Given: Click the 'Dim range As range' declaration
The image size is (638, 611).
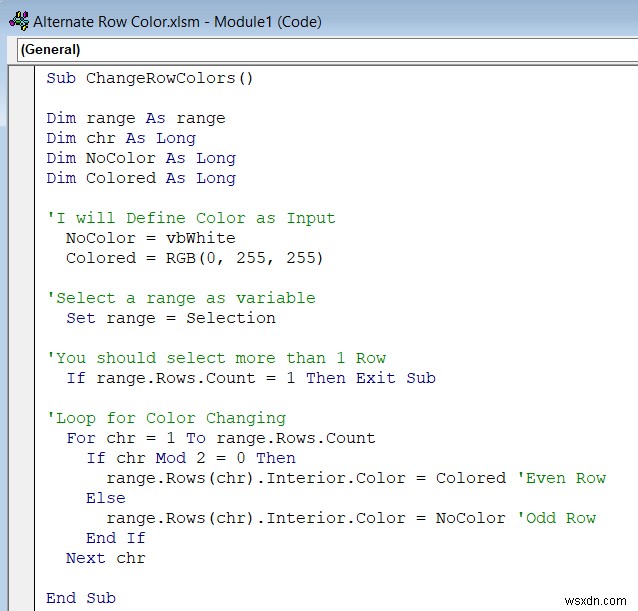Looking at the screenshot, I should click(x=135, y=118).
